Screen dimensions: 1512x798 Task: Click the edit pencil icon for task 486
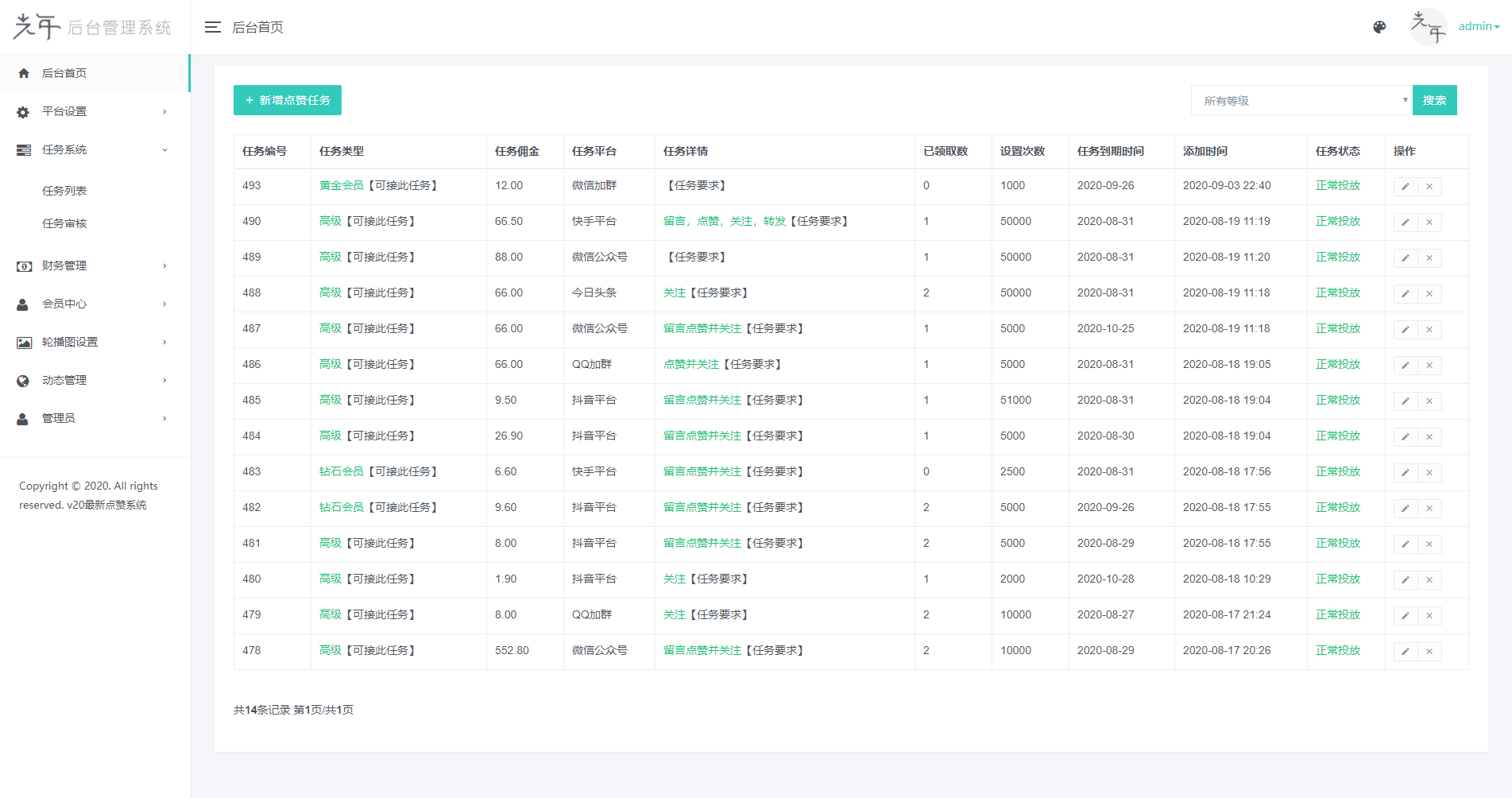(1405, 366)
